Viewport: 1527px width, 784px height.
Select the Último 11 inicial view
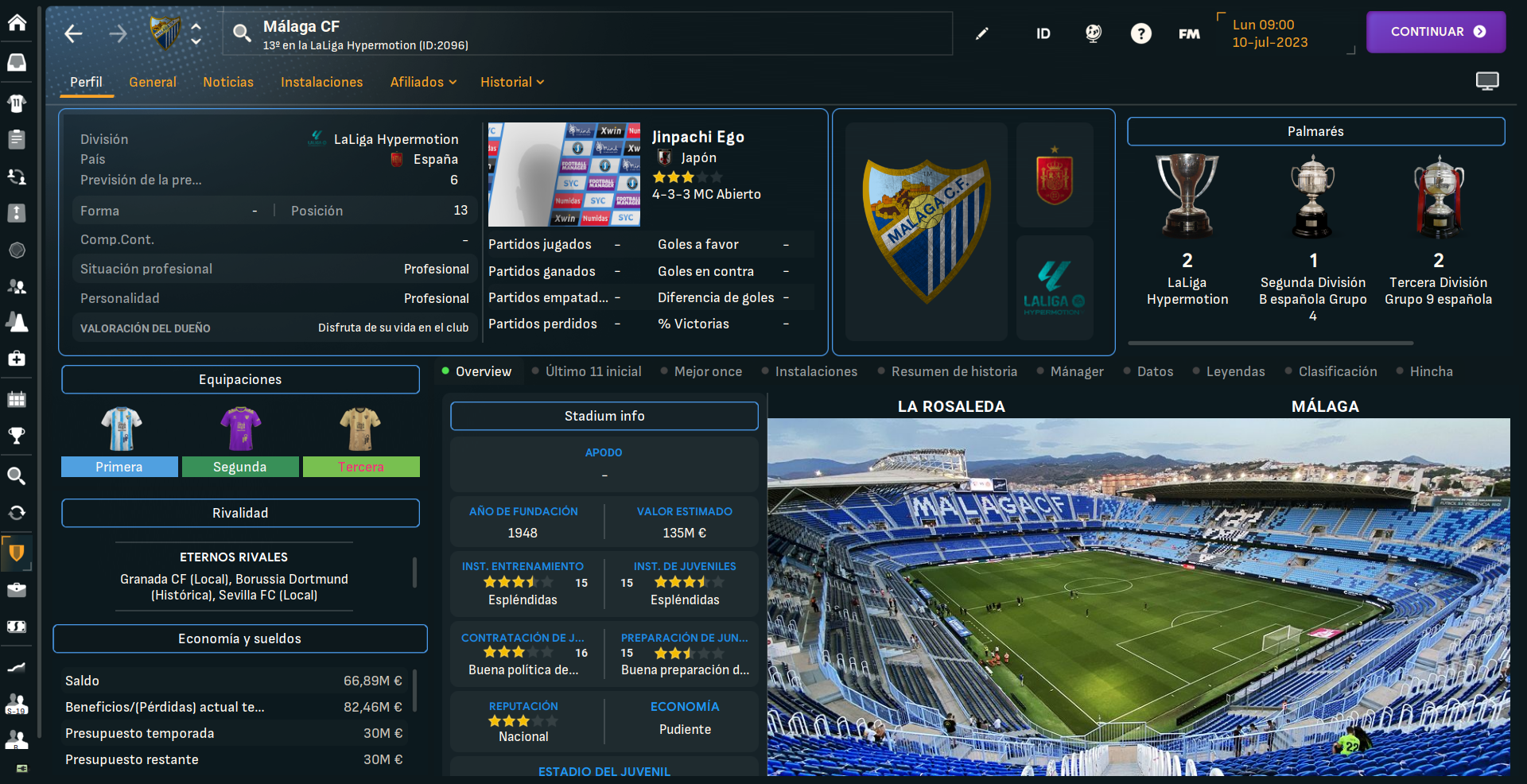coord(586,371)
